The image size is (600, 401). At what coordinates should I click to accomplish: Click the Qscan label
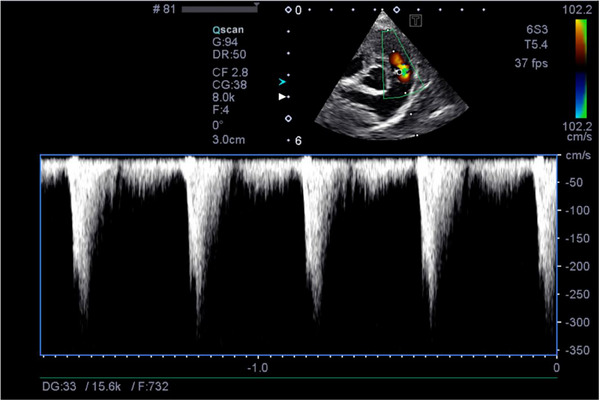pyautogui.click(x=228, y=30)
